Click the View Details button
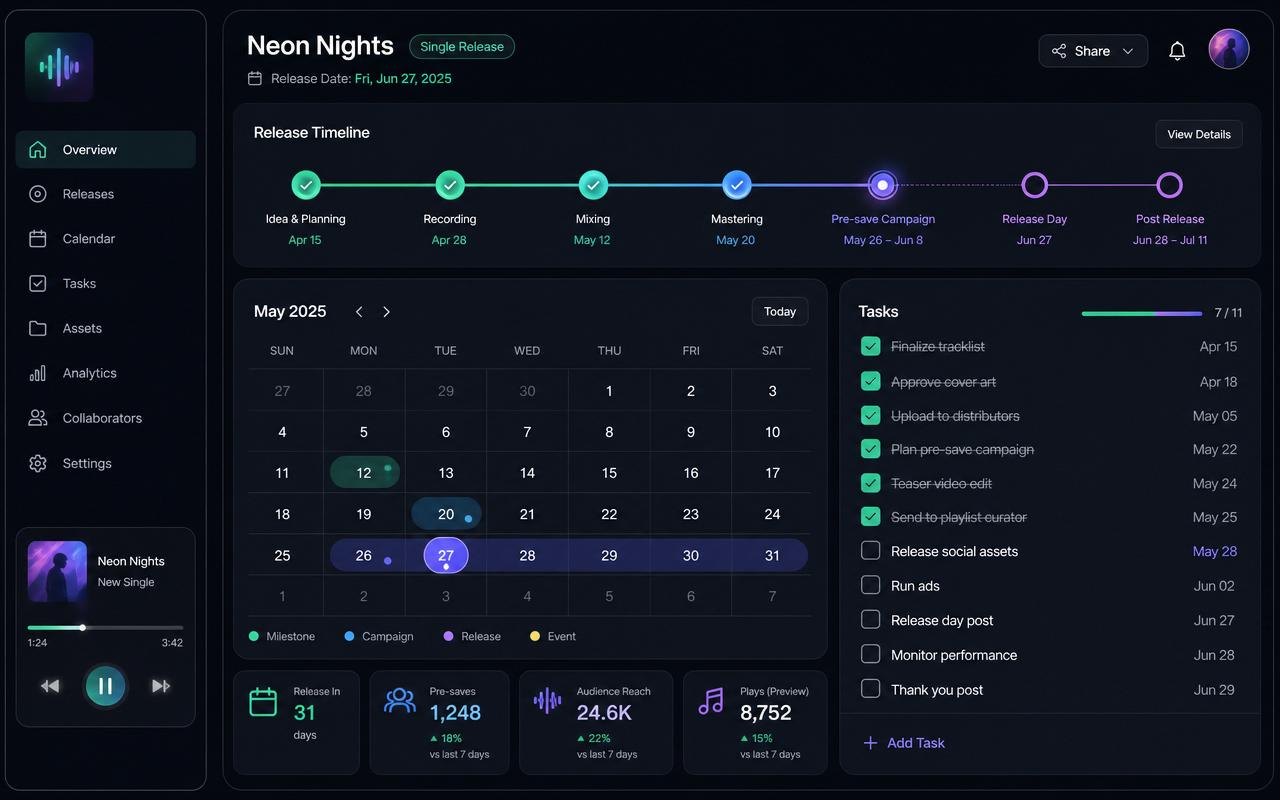The width and height of the screenshot is (1280, 800). pyautogui.click(x=1199, y=134)
